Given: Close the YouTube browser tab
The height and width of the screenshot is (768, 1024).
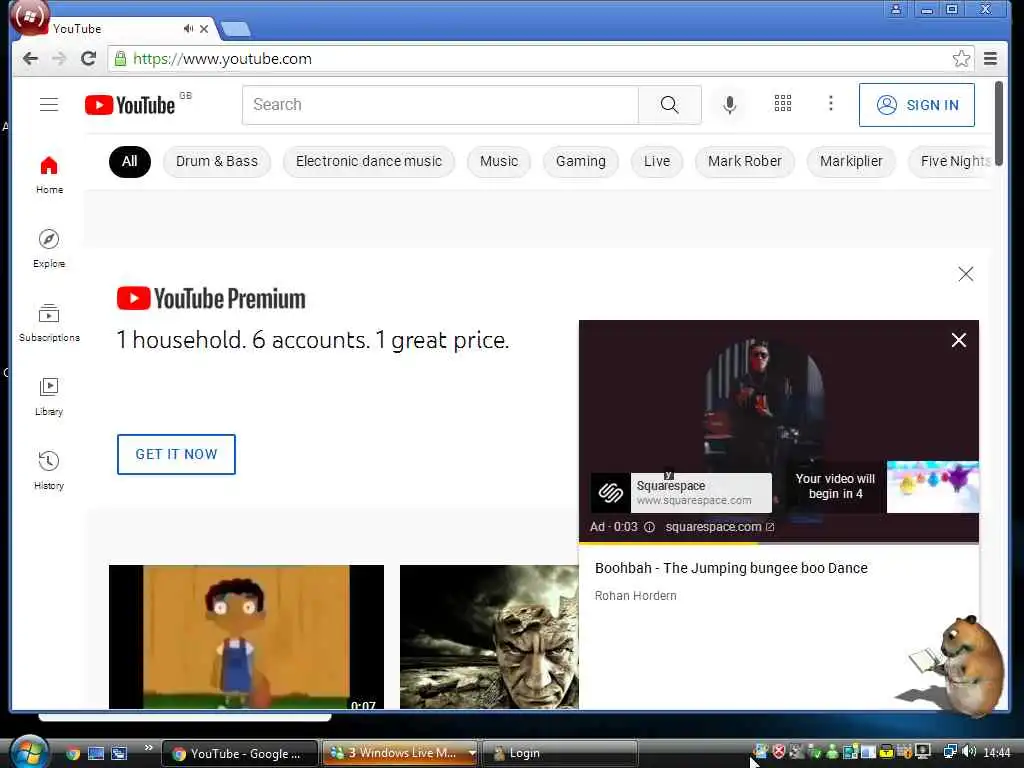Looking at the screenshot, I should coord(204,29).
